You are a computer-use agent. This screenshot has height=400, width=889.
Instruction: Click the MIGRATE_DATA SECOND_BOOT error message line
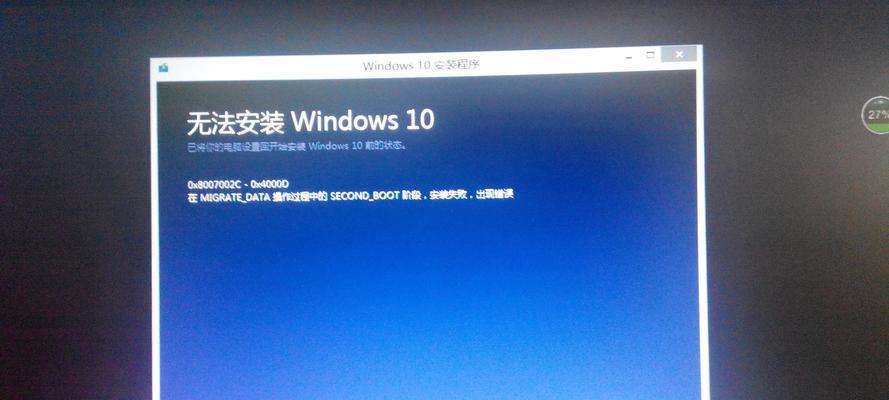click(x=350, y=195)
